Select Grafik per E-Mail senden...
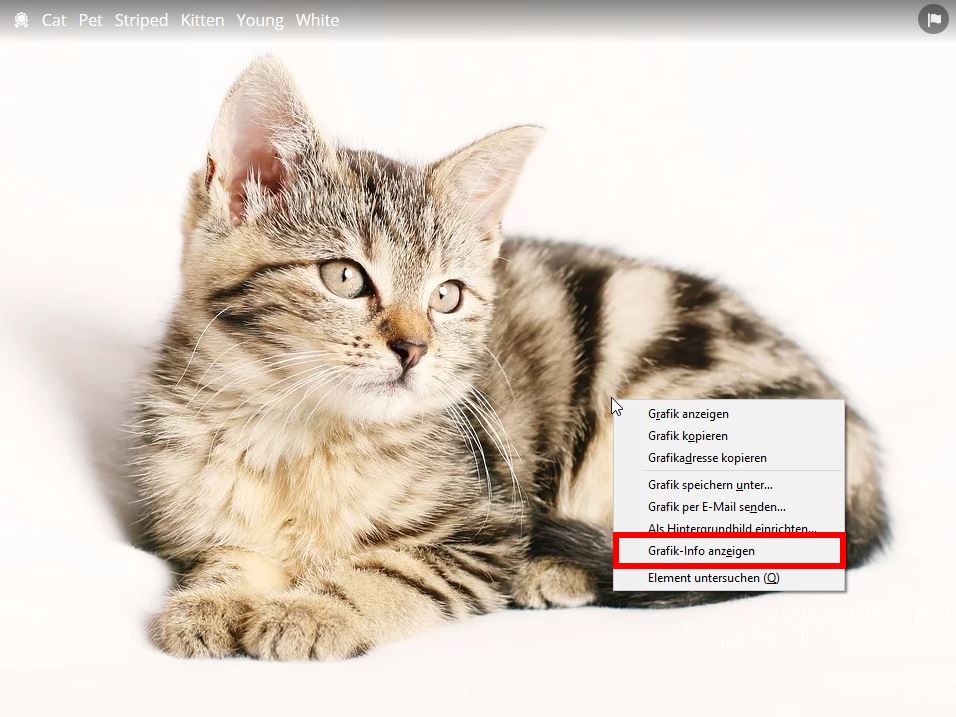The height and width of the screenshot is (717, 956). pos(716,507)
